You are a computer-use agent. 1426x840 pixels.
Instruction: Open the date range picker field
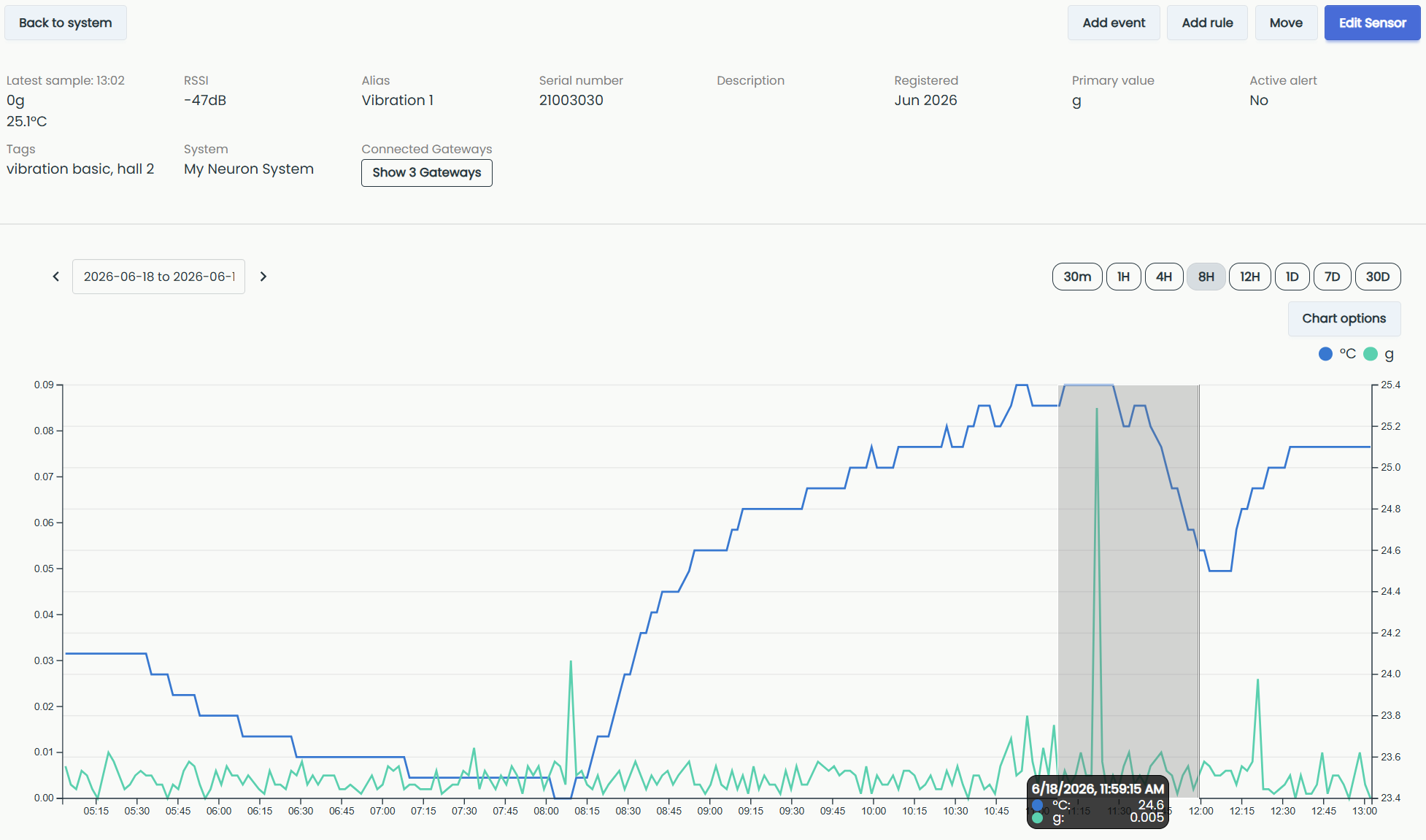[158, 277]
